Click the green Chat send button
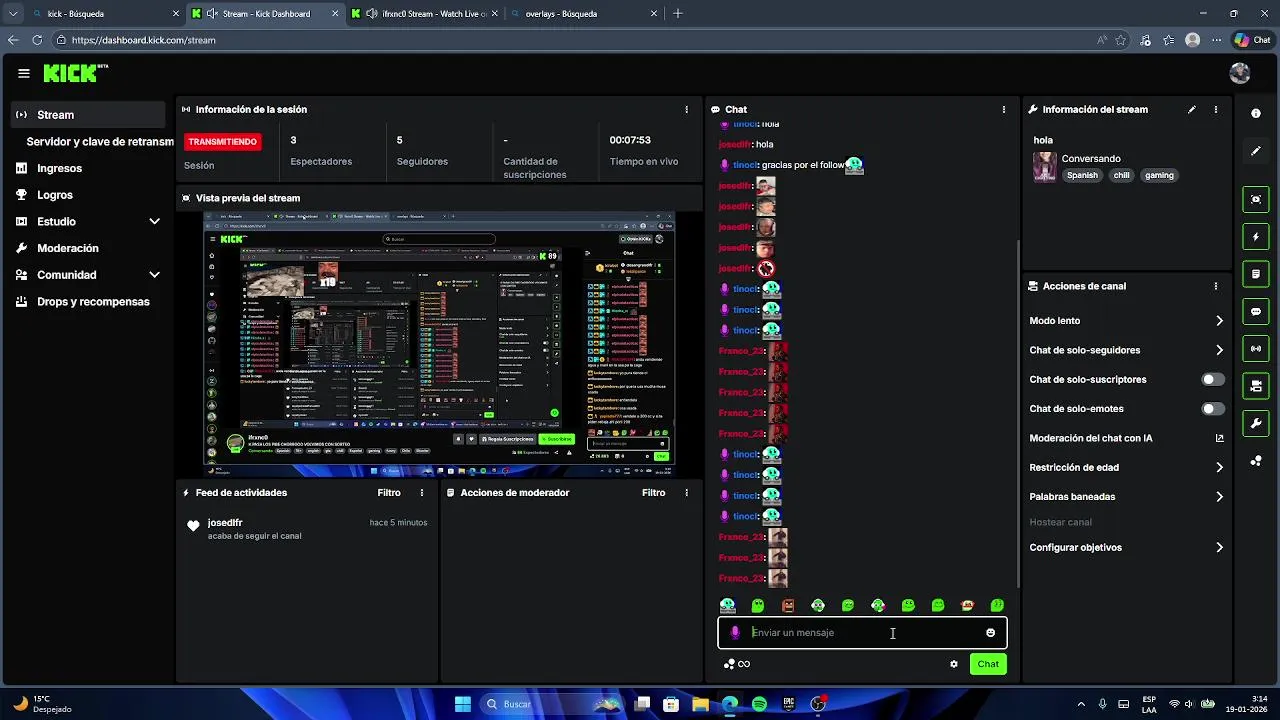 coord(988,664)
